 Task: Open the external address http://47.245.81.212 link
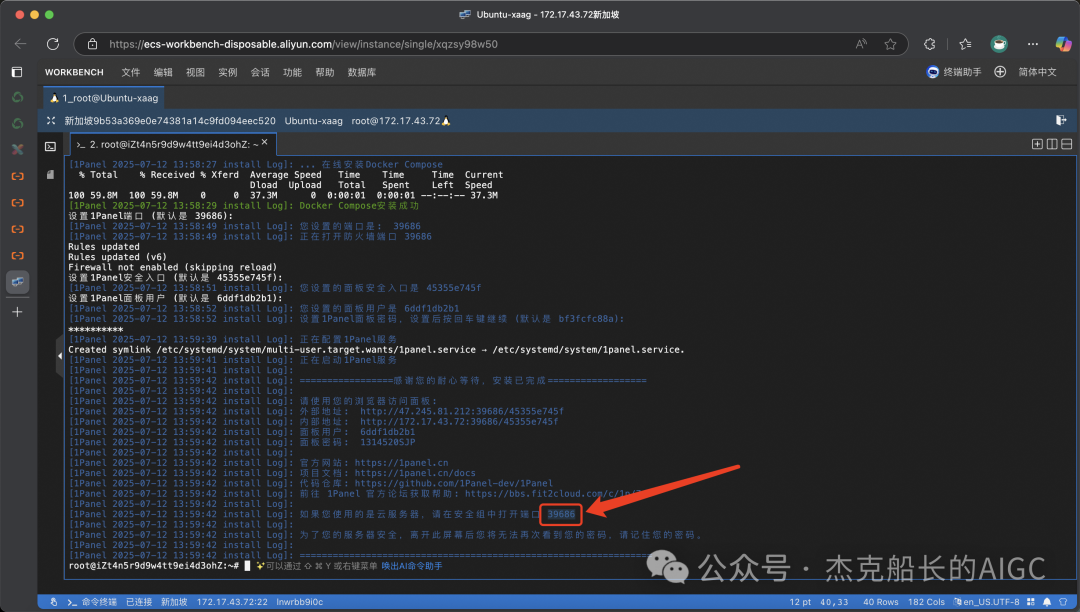click(x=461, y=412)
